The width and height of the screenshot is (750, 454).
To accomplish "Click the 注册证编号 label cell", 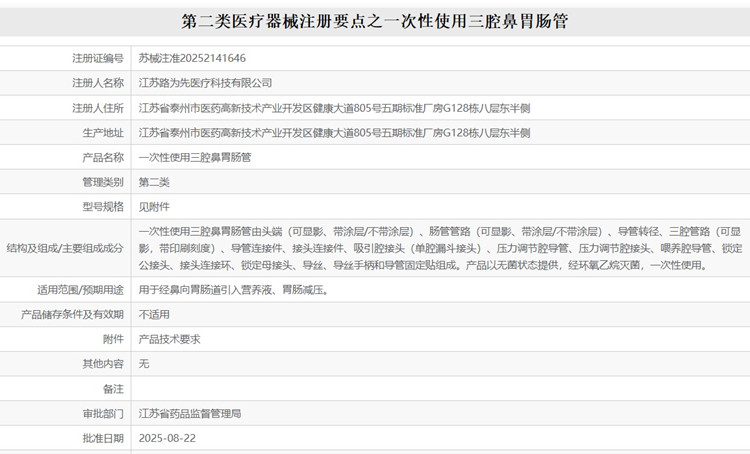I will [97, 59].
